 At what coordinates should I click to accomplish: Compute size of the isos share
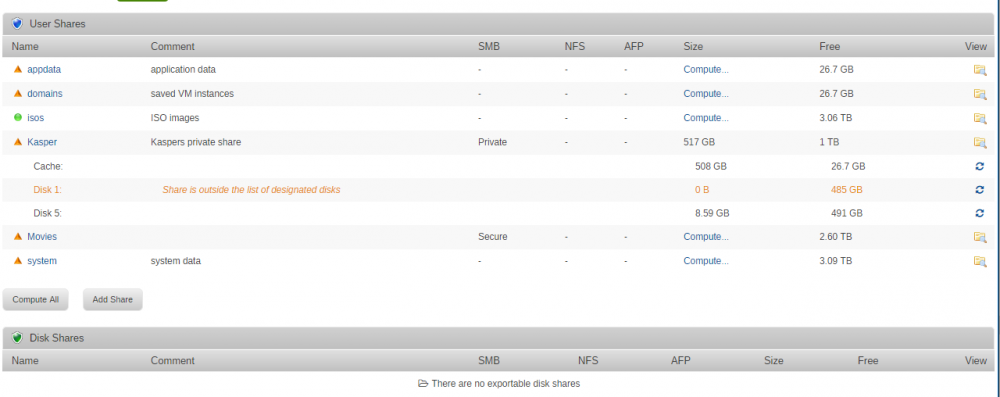tap(706, 118)
